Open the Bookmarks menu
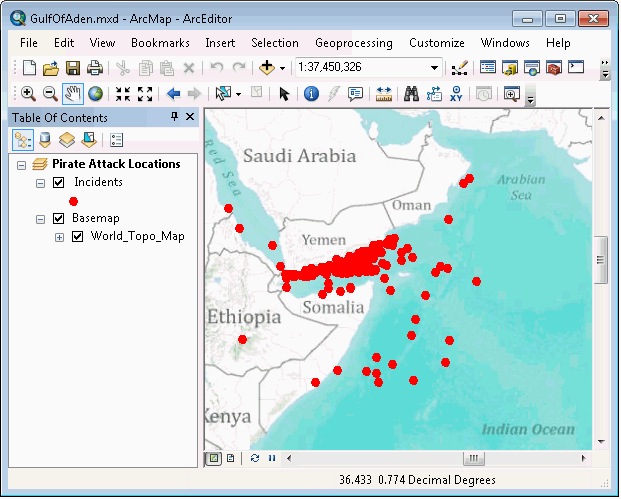 tap(160, 43)
